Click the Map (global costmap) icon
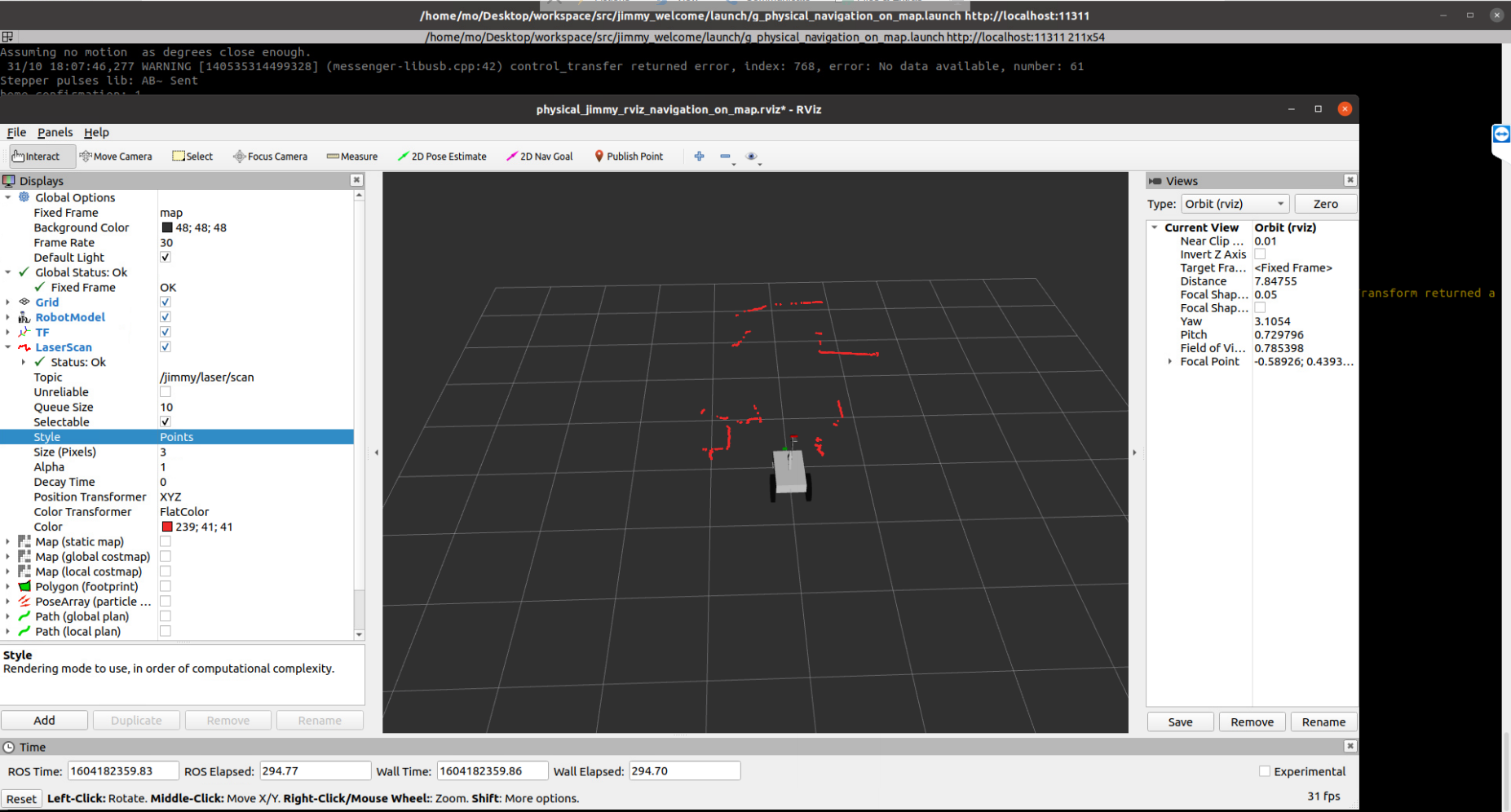Image resolution: width=1511 pixels, height=812 pixels. point(24,557)
